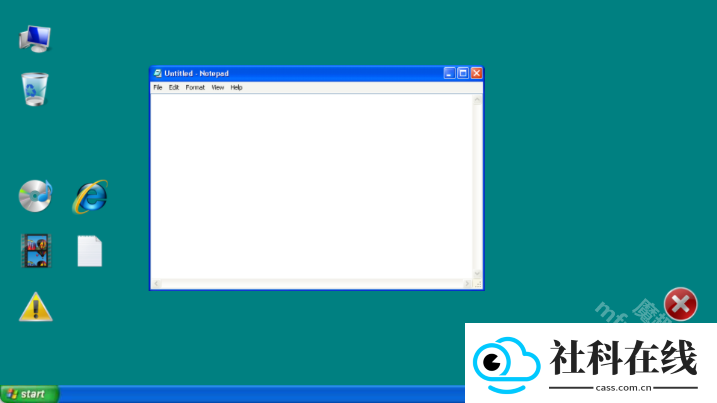717x403 pixels.
Task: Click the Untitled - Notepad title text
Action: pyautogui.click(x=197, y=73)
